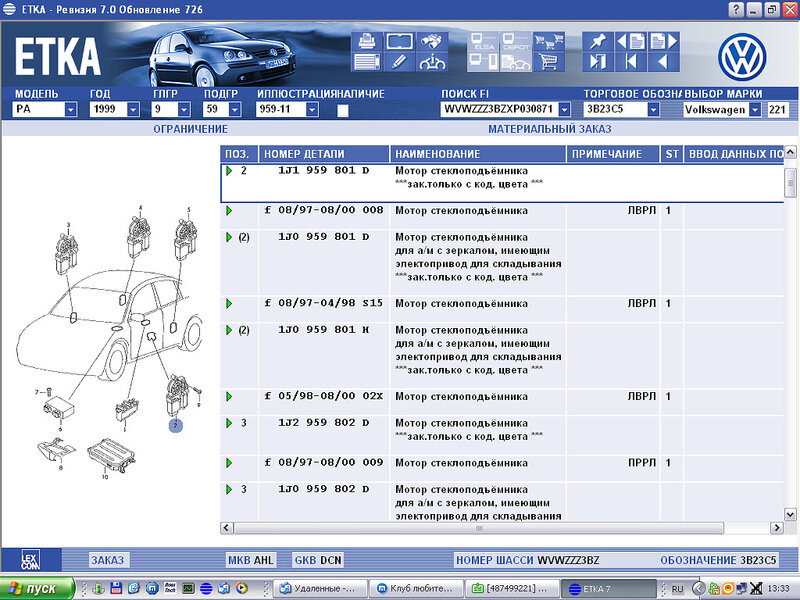Jump to first with bar-arrow icon
800x600 pixels.
(x=631, y=62)
